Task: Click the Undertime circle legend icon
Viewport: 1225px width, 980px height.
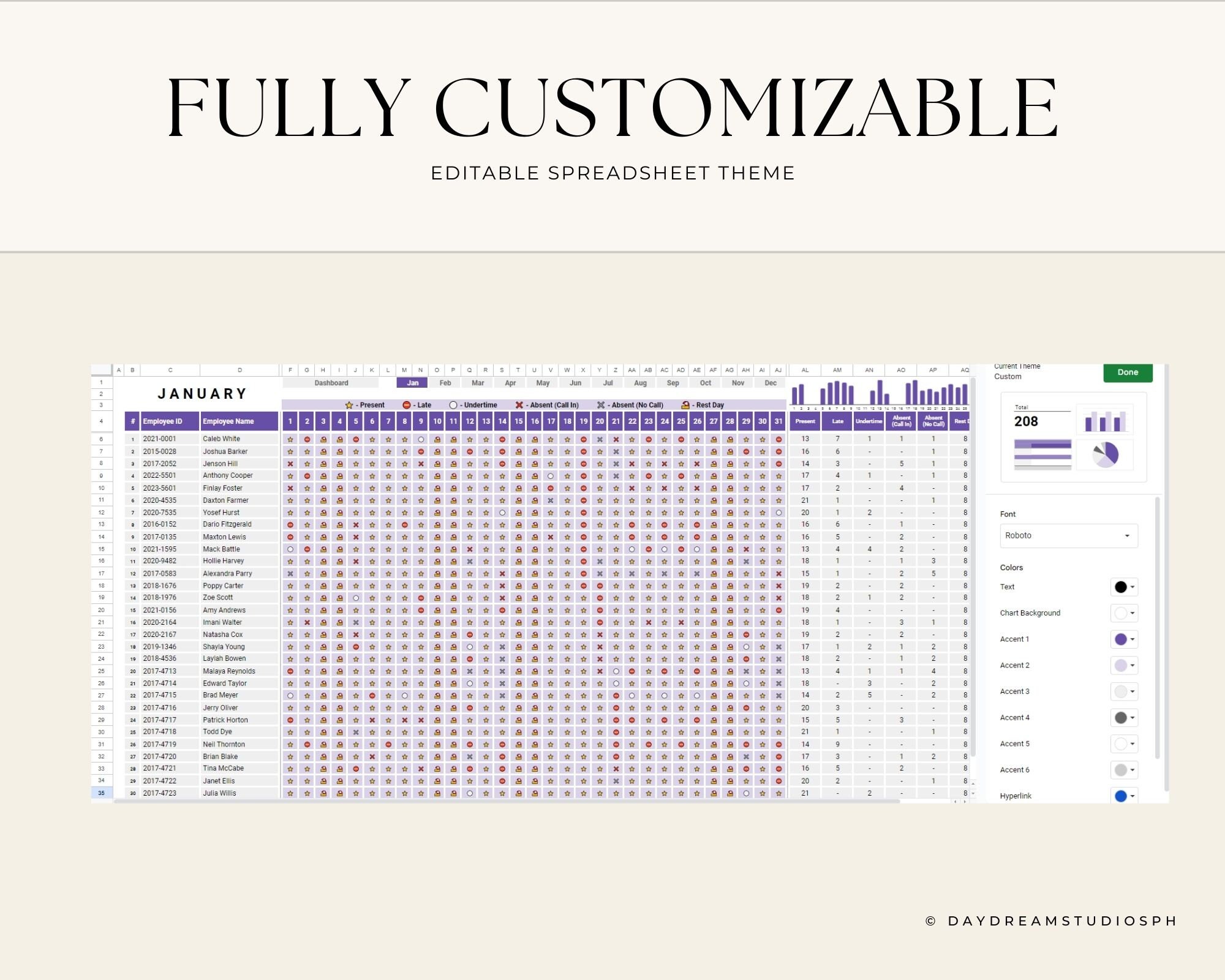Action: coord(453,404)
